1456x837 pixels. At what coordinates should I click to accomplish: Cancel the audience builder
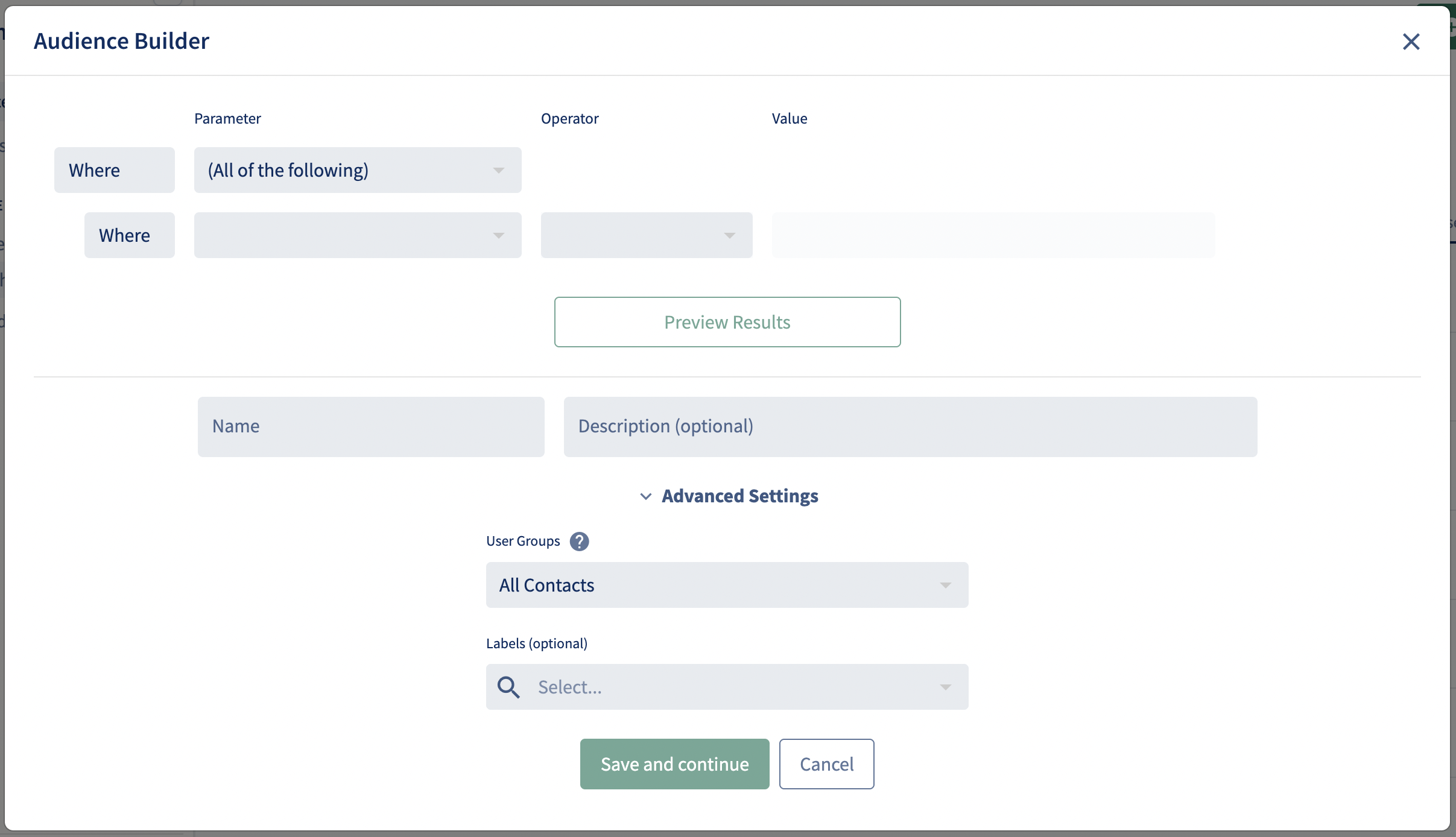[x=827, y=764]
